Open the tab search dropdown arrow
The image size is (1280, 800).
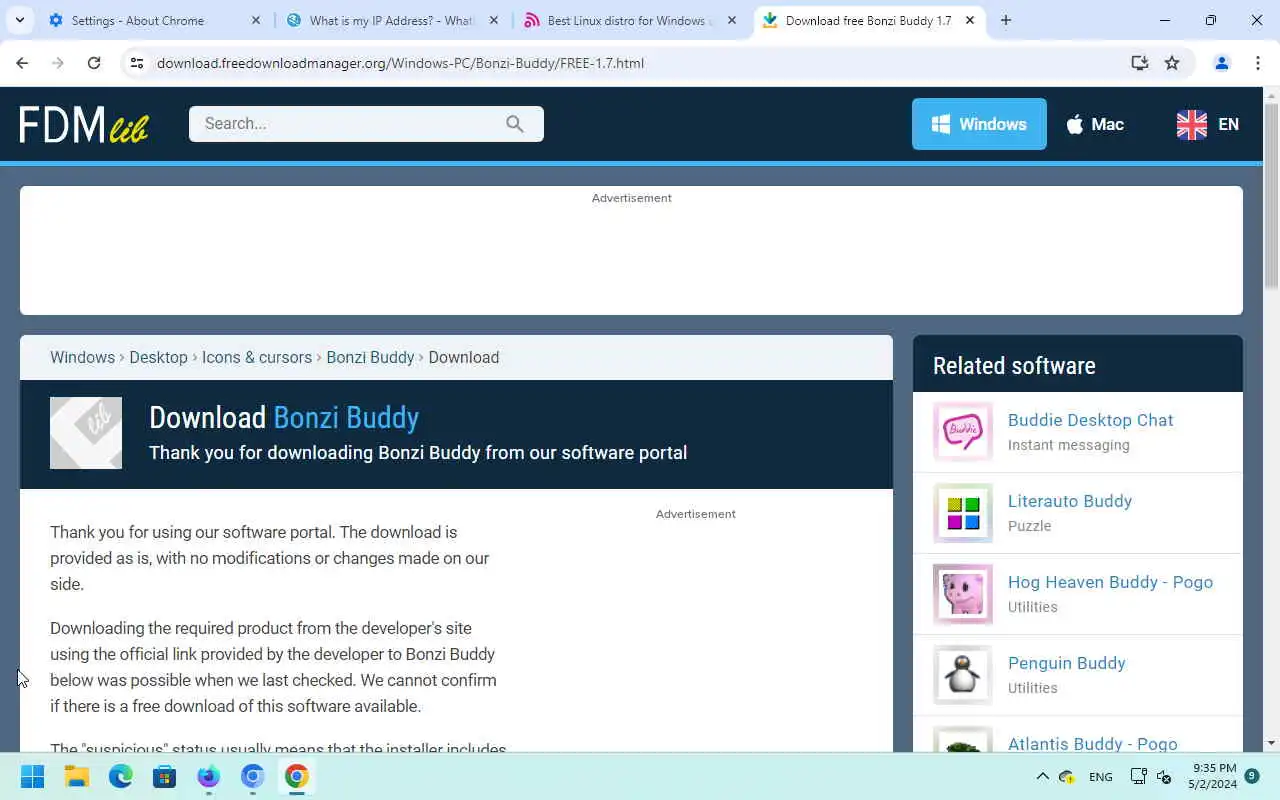click(19, 20)
